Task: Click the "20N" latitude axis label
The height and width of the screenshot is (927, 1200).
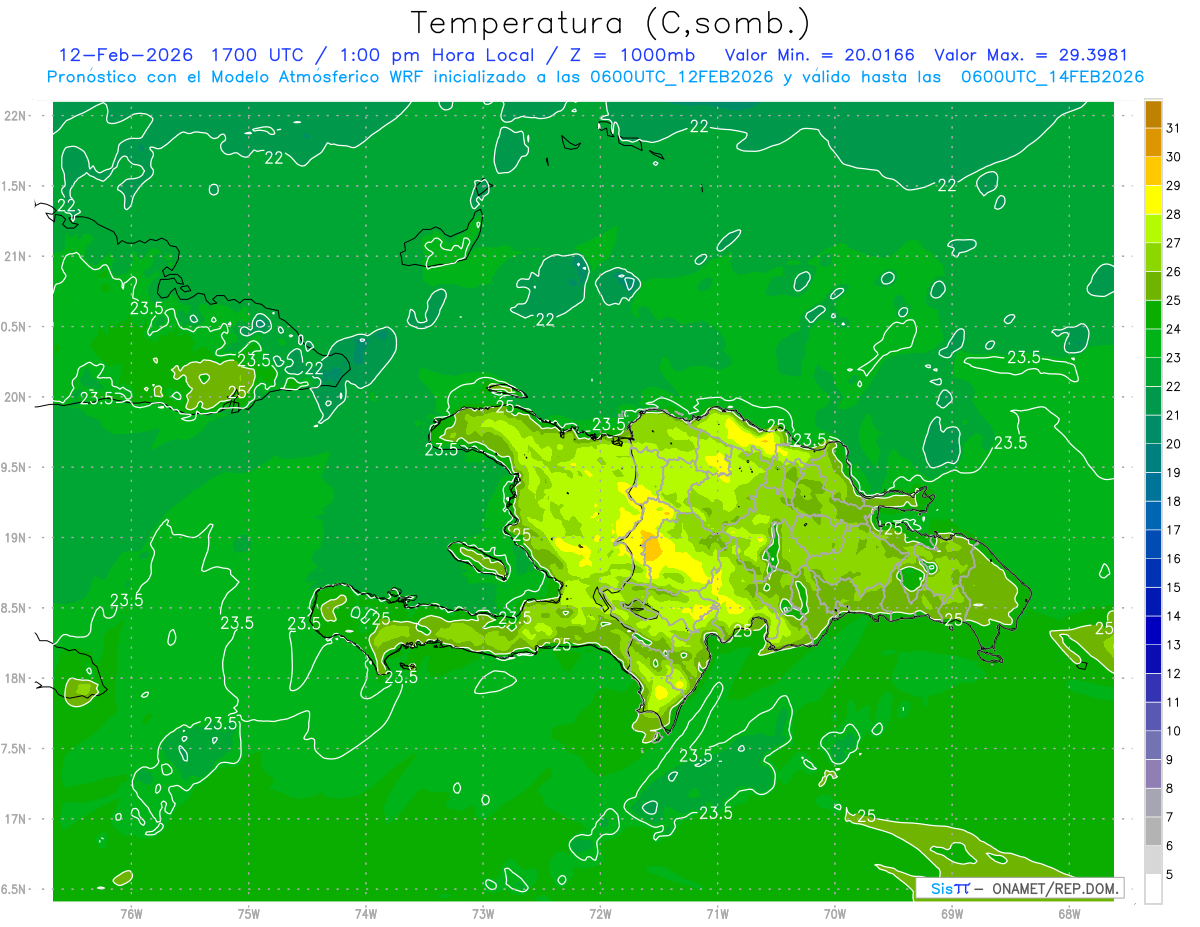Action: 16,397
